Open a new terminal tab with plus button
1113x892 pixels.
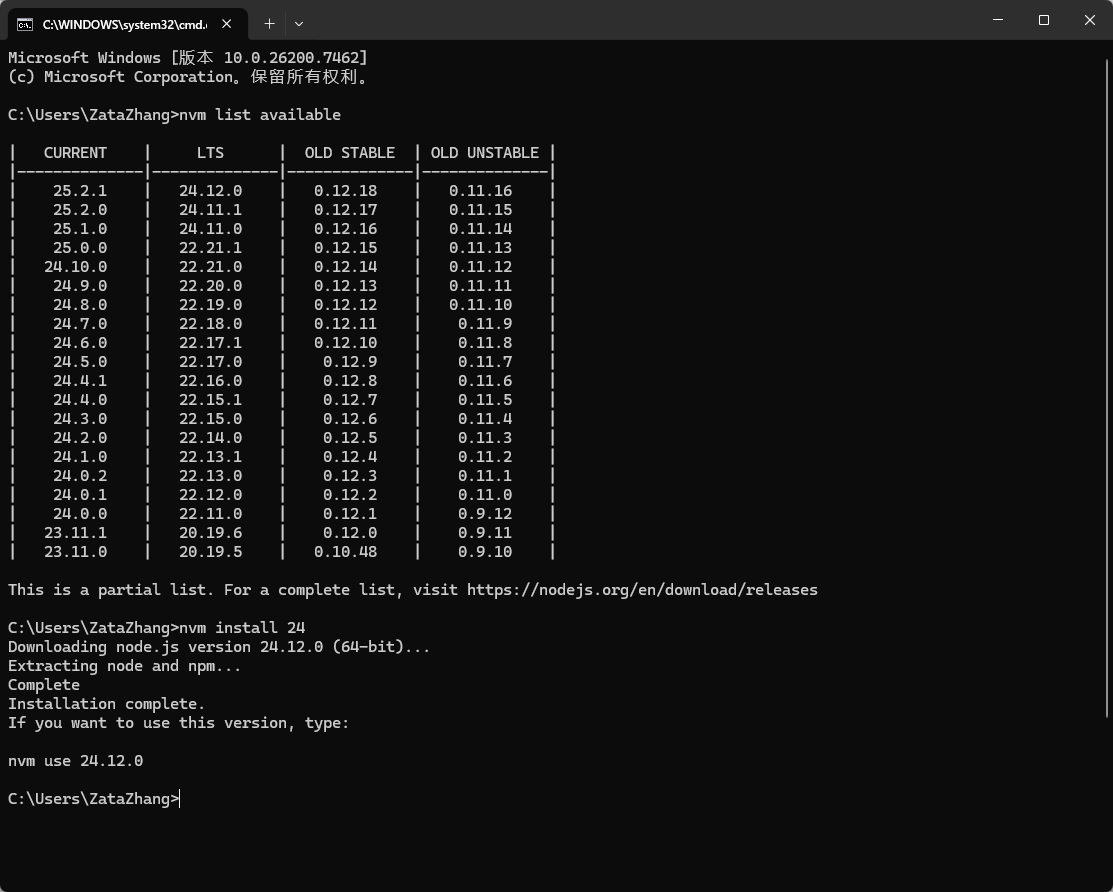(269, 23)
